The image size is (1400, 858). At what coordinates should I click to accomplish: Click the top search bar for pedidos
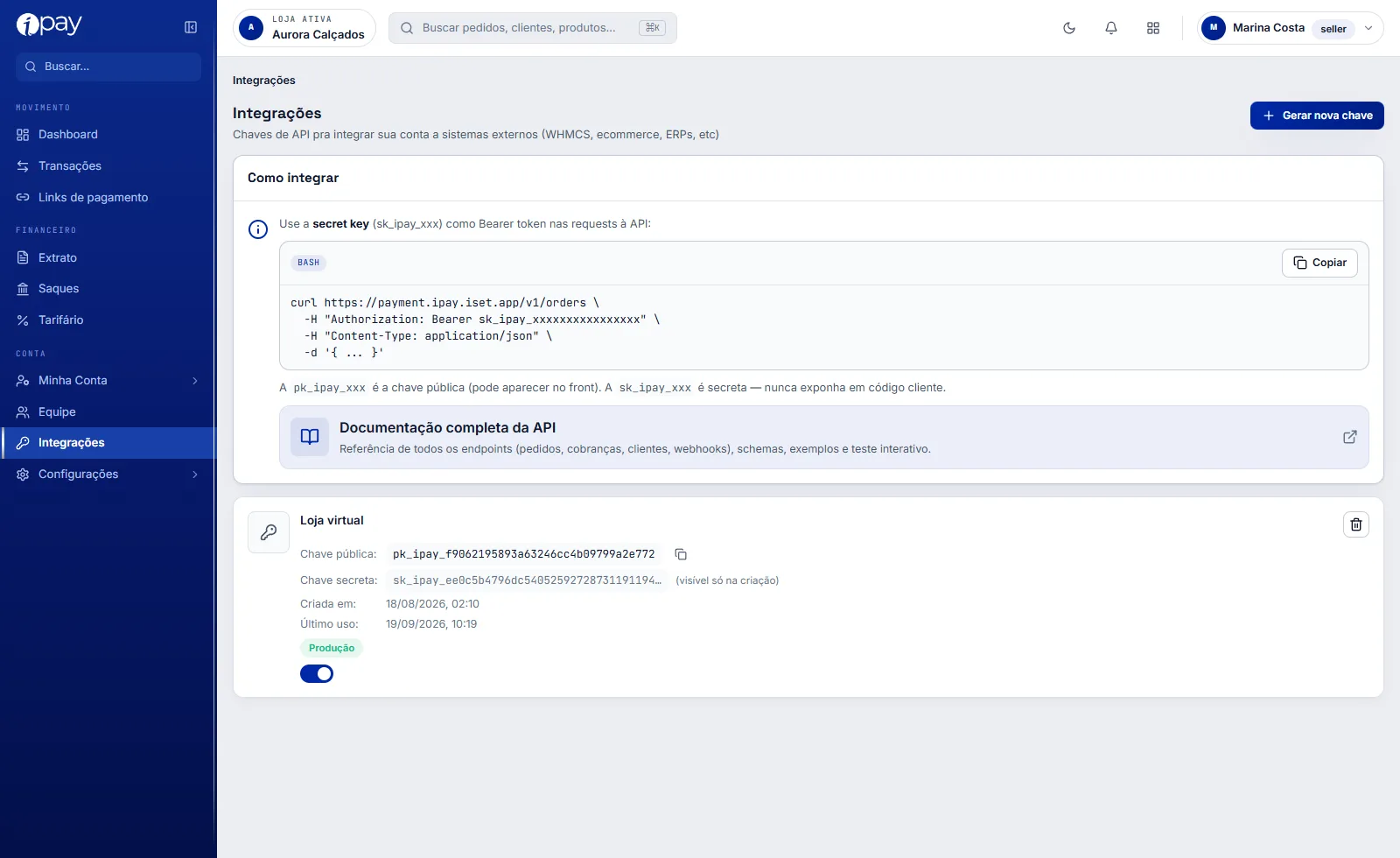pos(533,28)
